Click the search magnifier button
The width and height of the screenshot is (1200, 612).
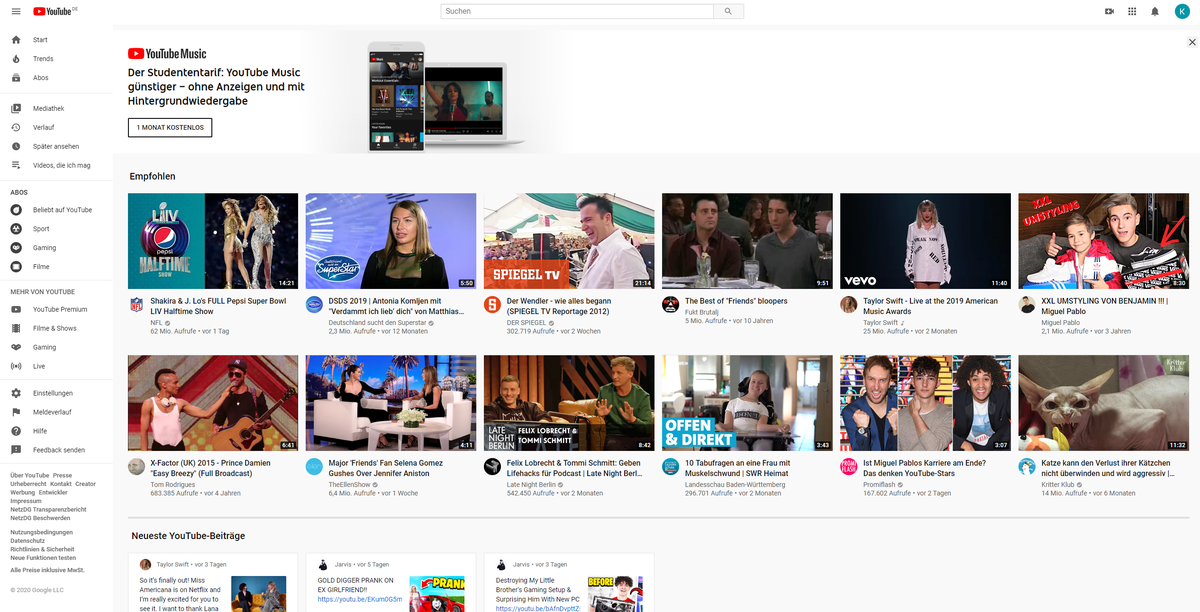(x=728, y=11)
